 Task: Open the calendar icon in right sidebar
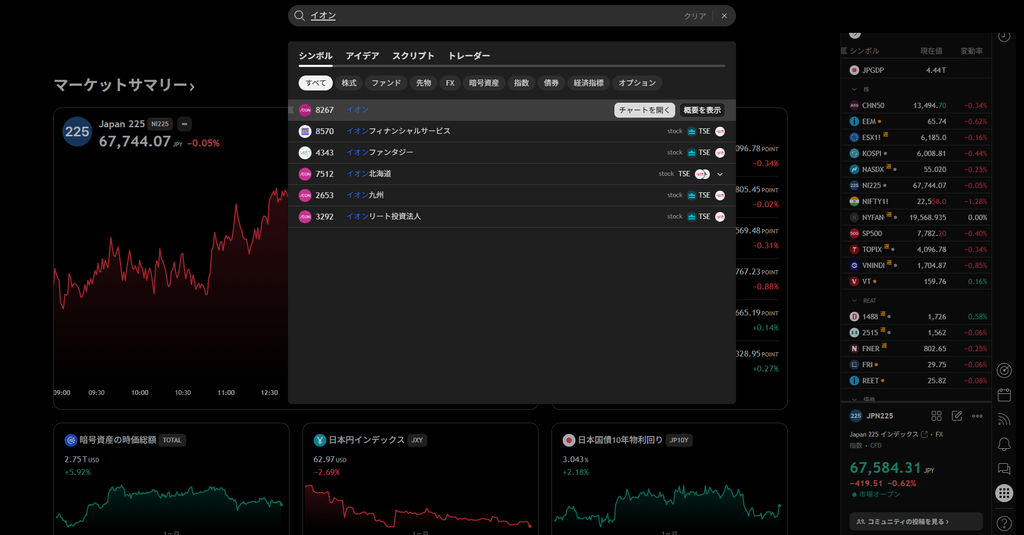click(x=1004, y=395)
